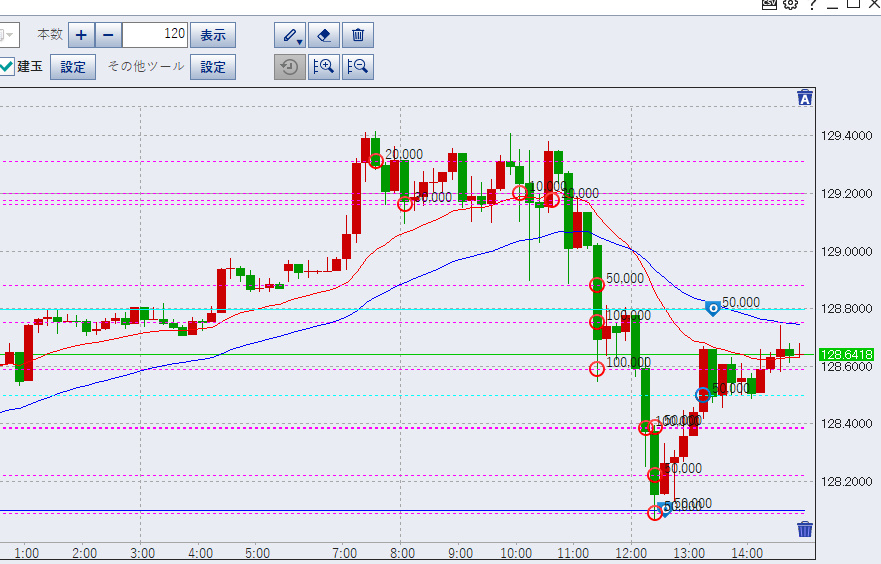Click the 表示 button
The width and height of the screenshot is (881, 564).
212,35
